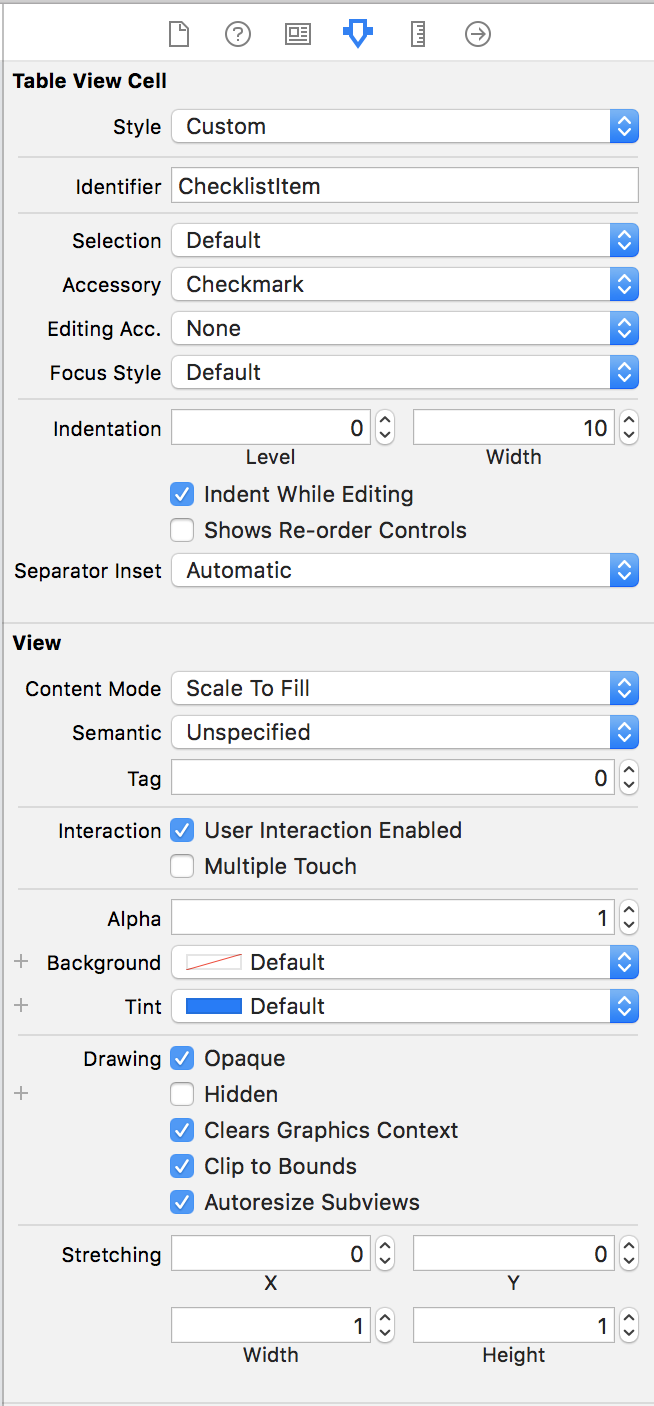Open the Separator Inset Automatic menu
Screen dimensions: 654x1406
pyautogui.click(x=405, y=571)
